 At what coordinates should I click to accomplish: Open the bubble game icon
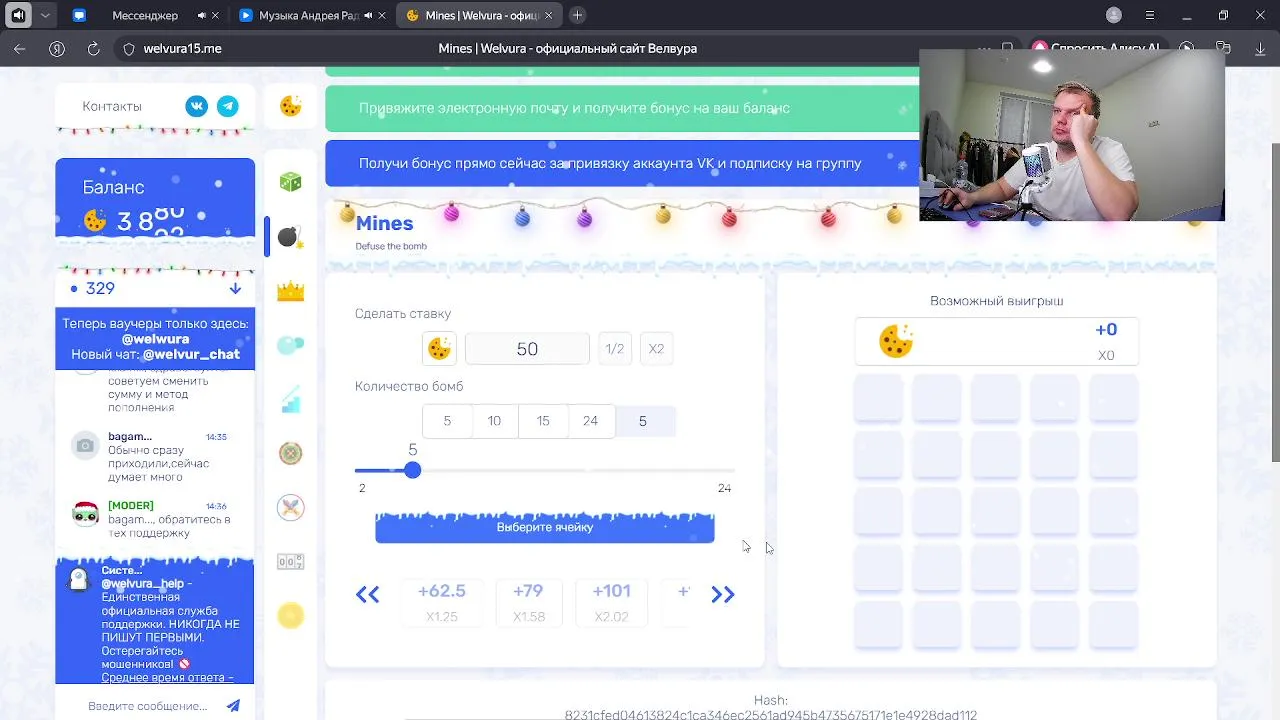[x=290, y=345]
